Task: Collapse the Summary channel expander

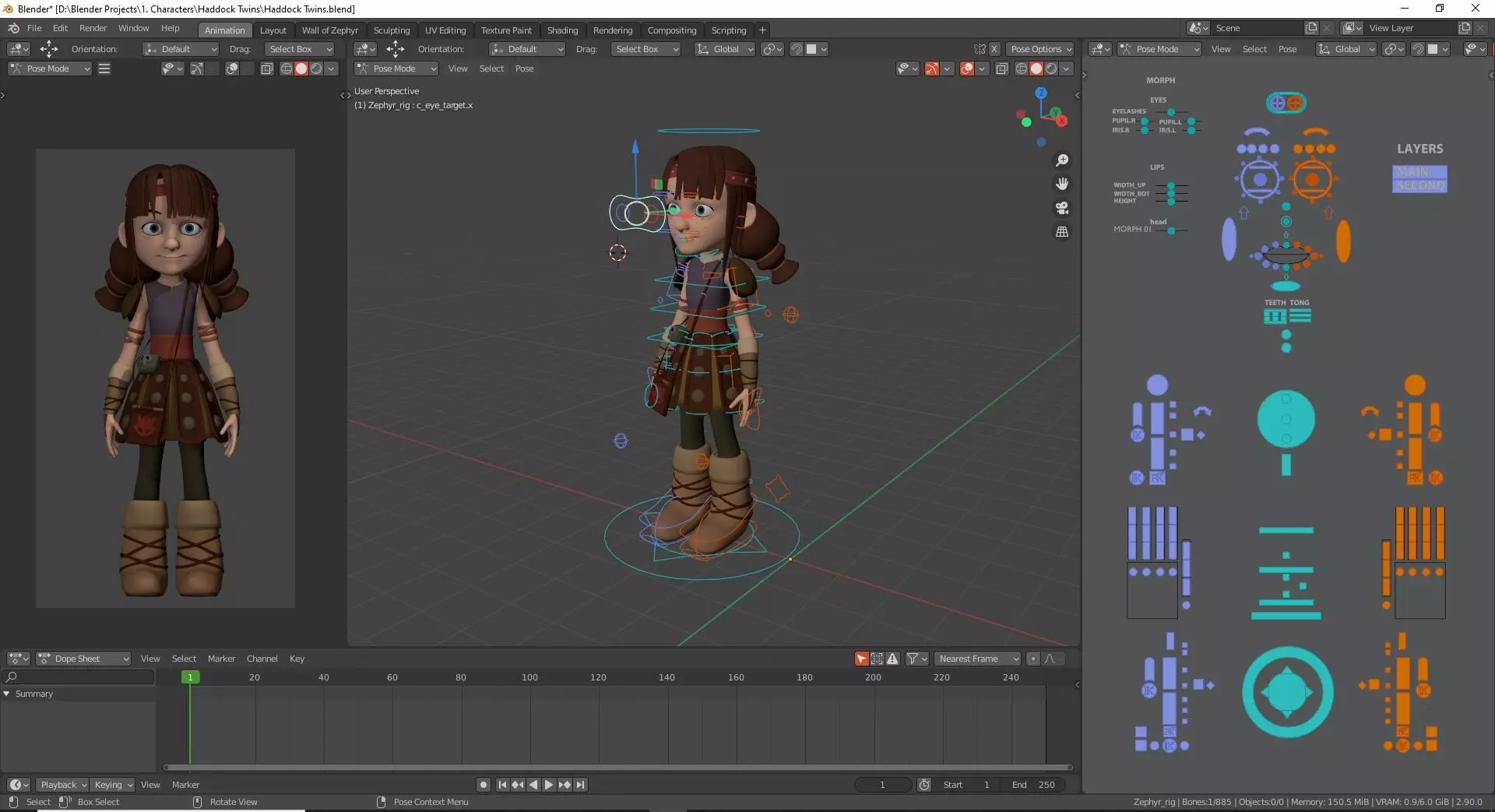Action: click(x=7, y=694)
